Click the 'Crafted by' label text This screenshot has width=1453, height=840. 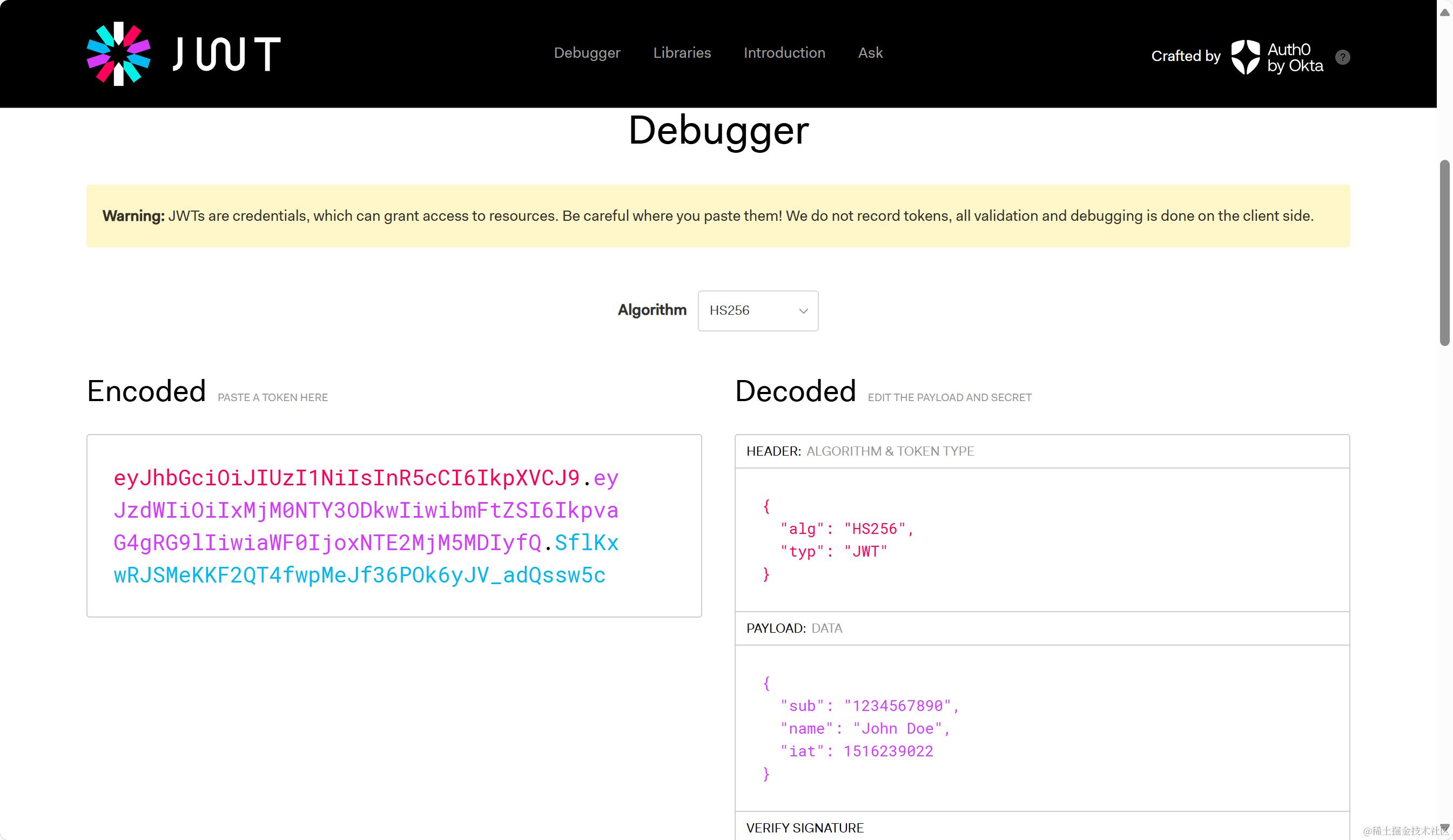[1186, 56]
